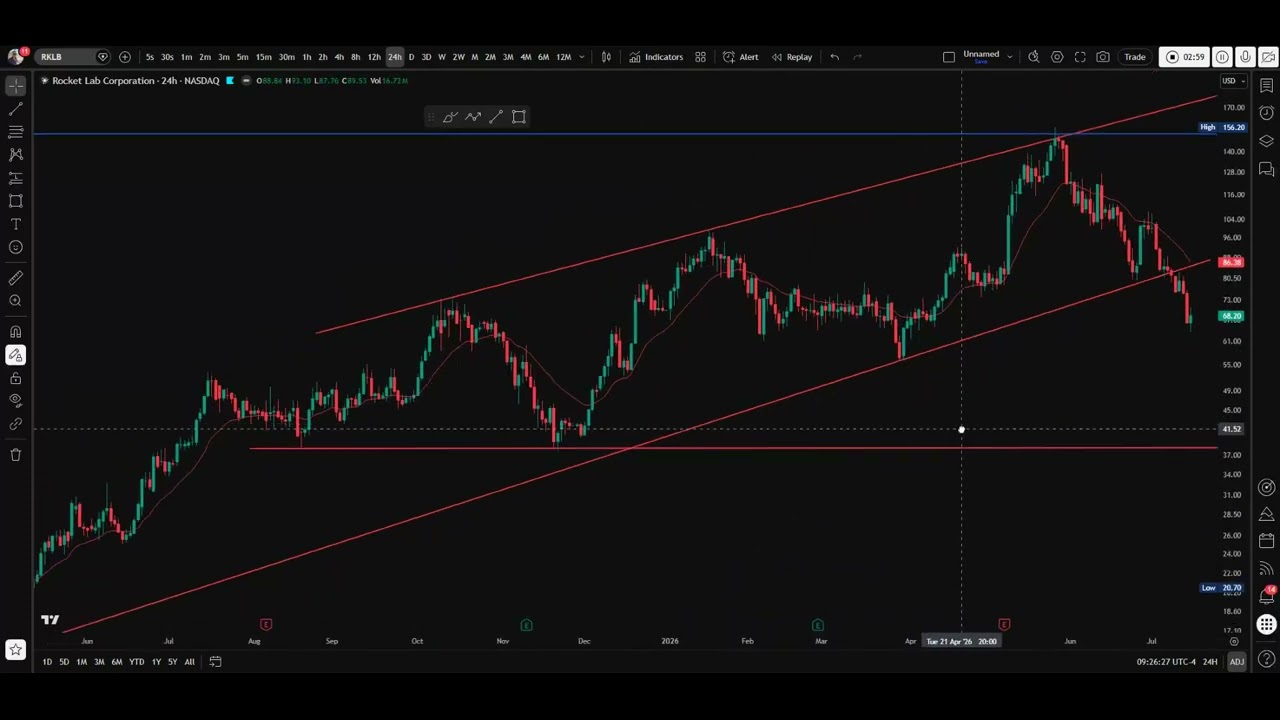The image size is (1280, 720).
Task: Open the object tree layers panel
Action: pos(1266,141)
